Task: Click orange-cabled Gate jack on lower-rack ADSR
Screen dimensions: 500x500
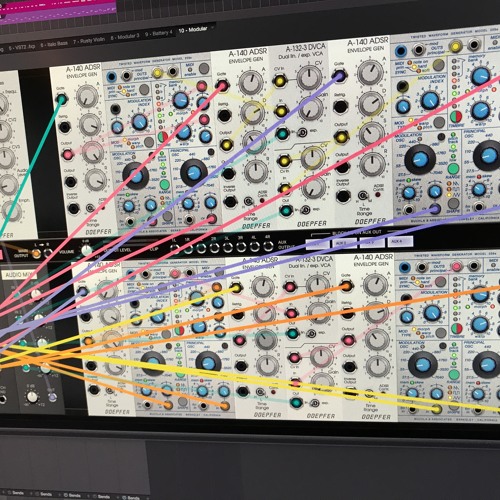Action: coord(346,286)
